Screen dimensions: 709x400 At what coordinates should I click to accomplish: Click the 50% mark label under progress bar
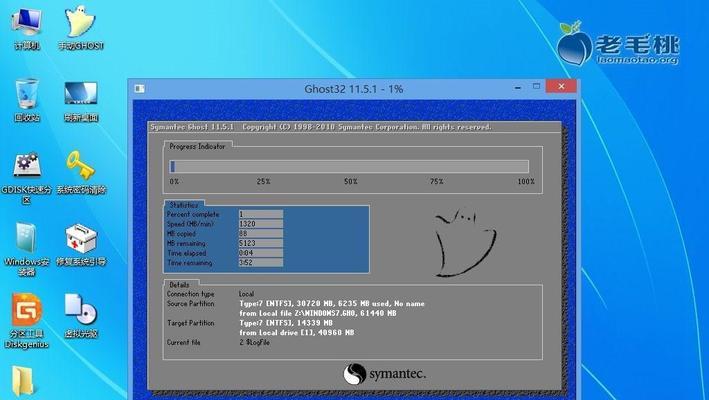[x=350, y=181]
